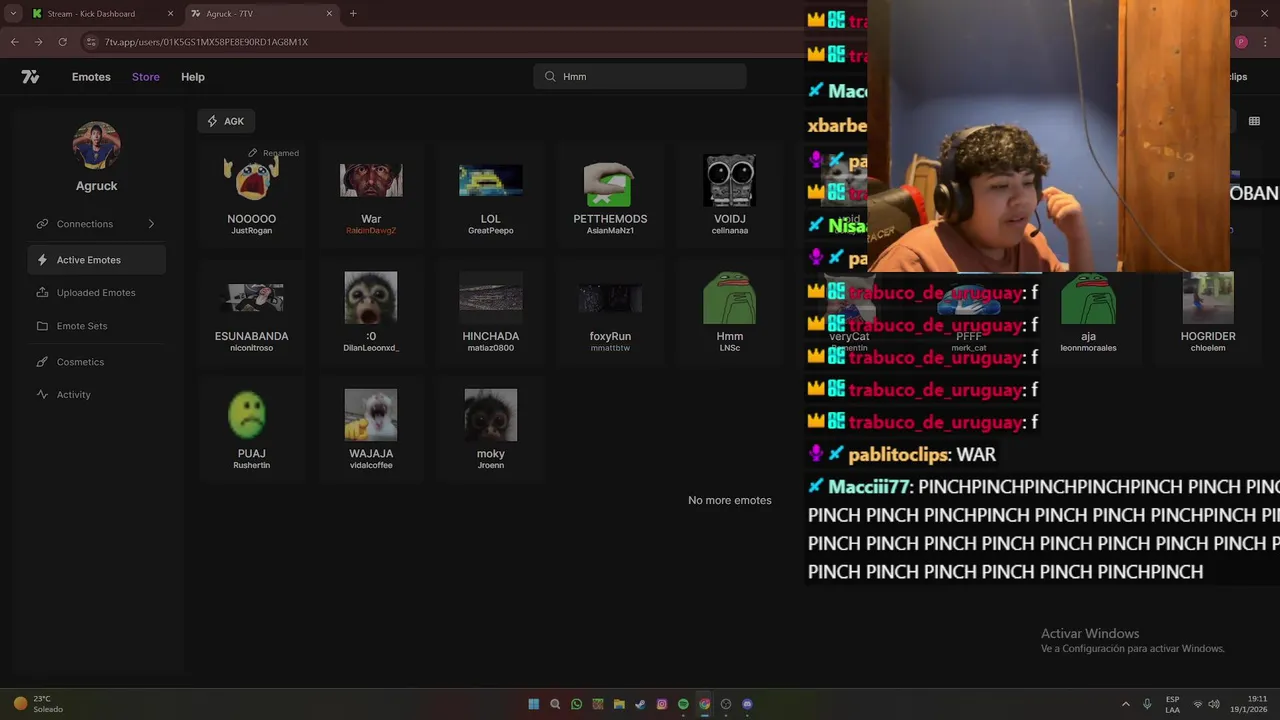Click the AGK emote set button

[226, 121]
